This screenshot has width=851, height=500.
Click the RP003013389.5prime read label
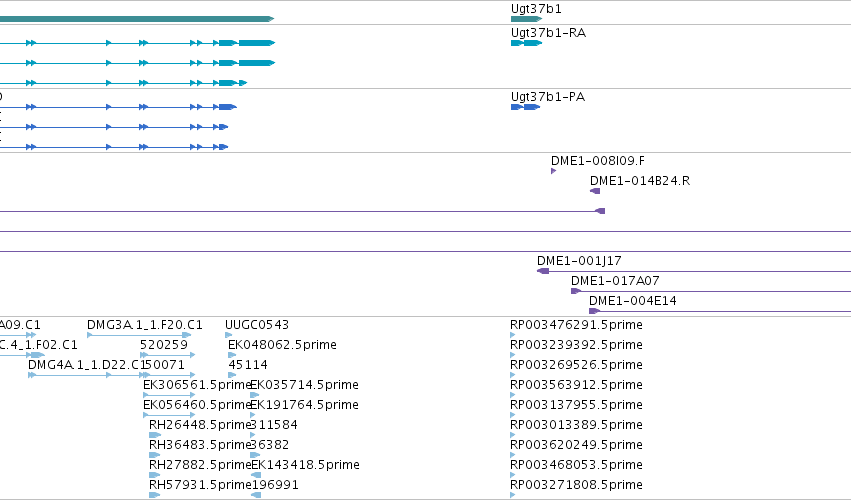(x=576, y=425)
